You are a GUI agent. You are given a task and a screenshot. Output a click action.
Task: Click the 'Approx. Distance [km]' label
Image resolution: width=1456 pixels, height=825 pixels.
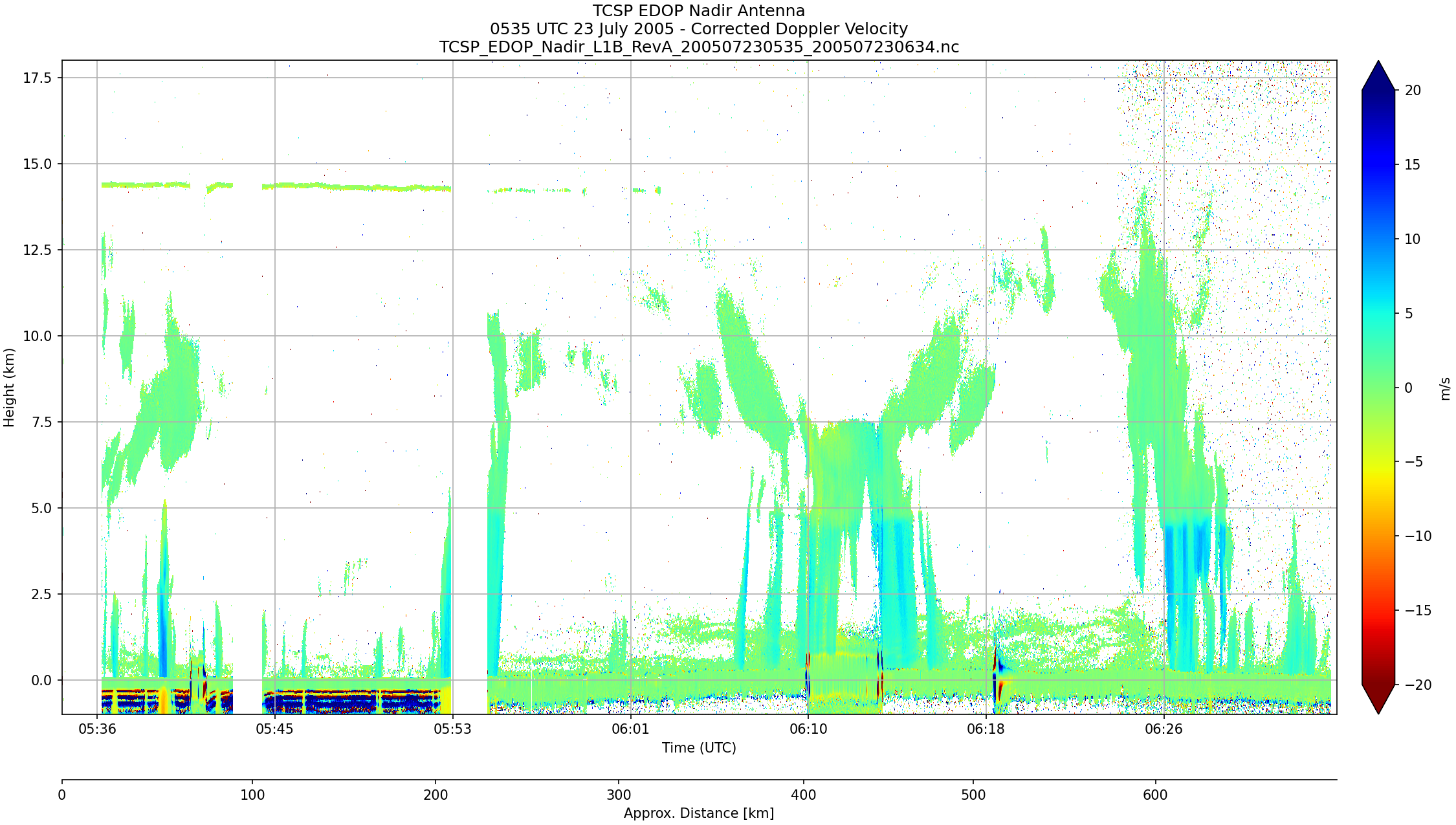[699, 813]
